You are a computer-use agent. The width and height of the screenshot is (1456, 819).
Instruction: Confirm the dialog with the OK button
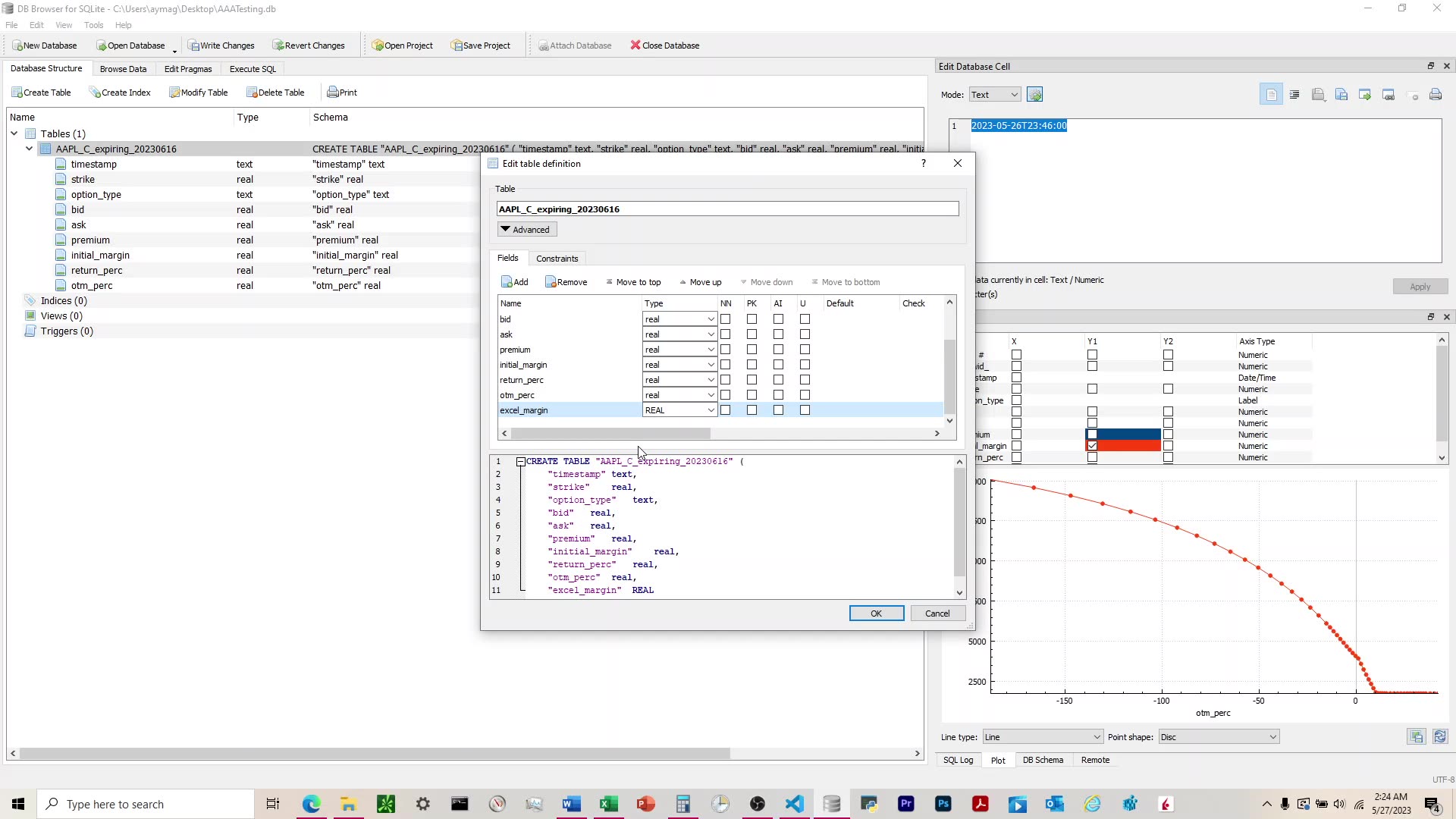pos(876,613)
